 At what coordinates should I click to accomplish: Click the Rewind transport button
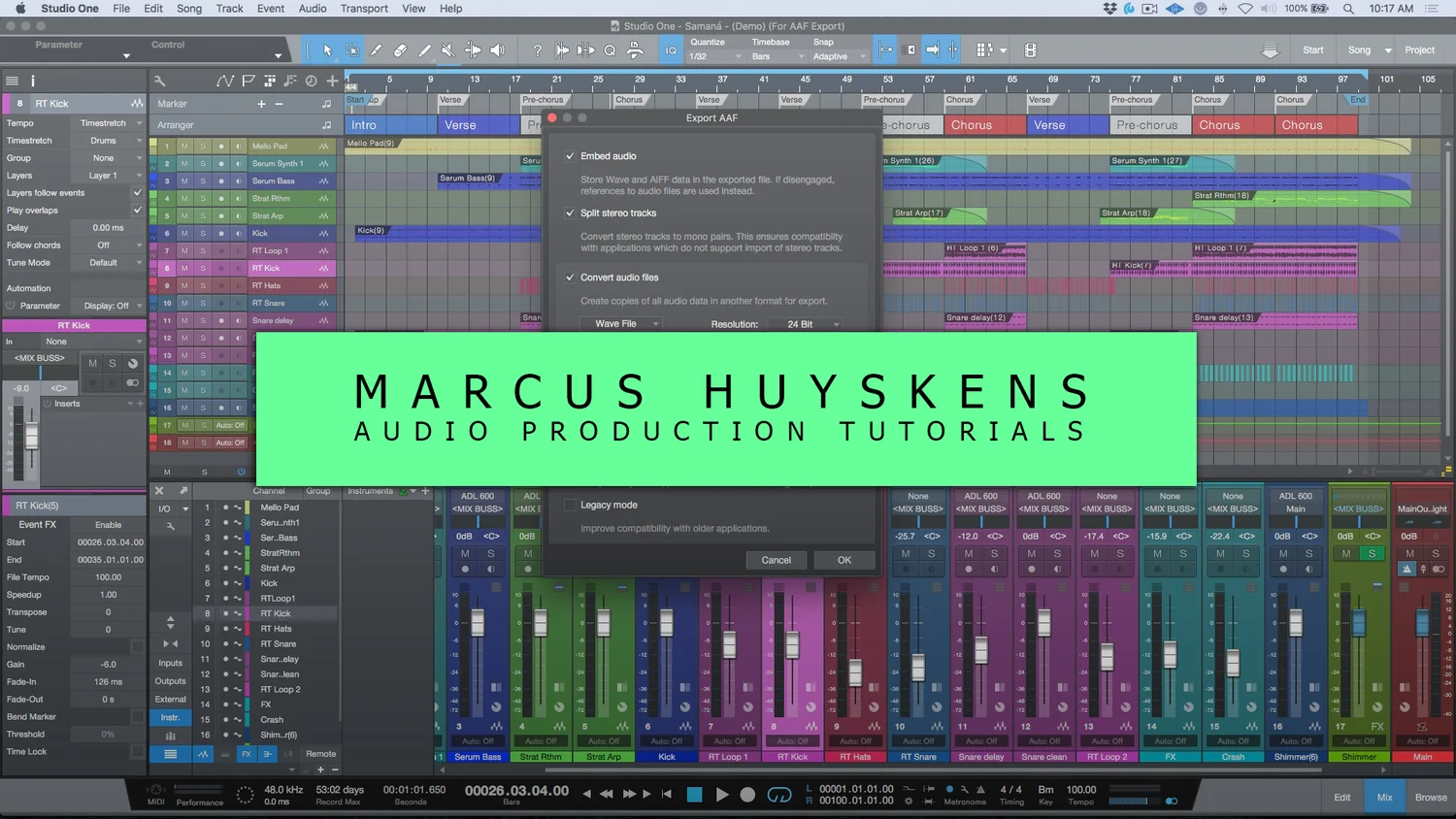pyautogui.click(x=607, y=794)
